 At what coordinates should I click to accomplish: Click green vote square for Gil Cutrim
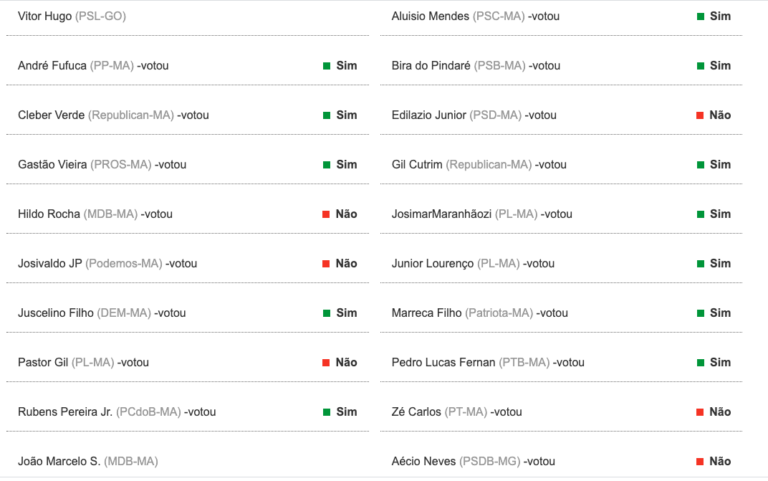click(700, 165)
